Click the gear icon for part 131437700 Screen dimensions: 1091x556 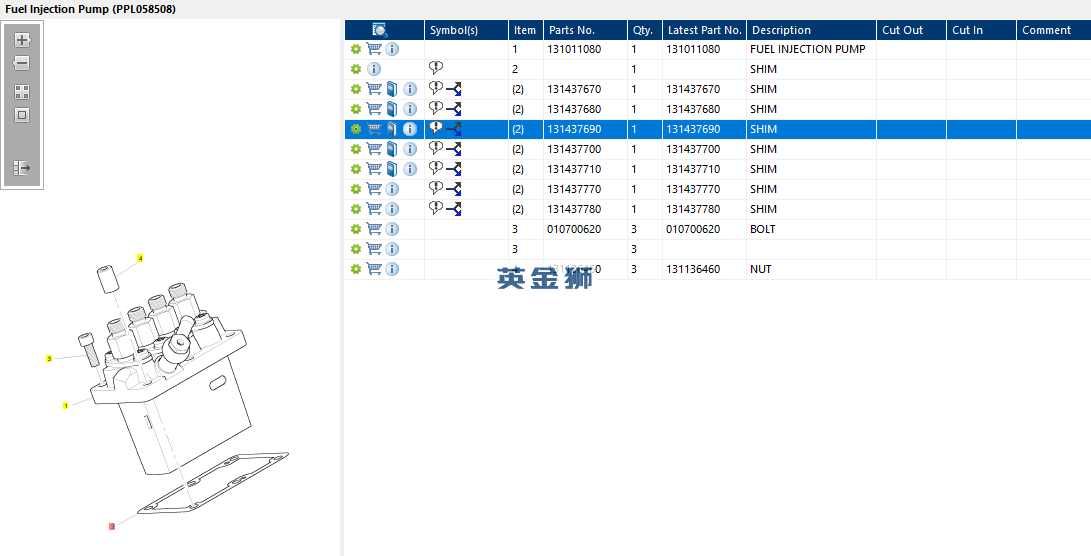(356, 149)
